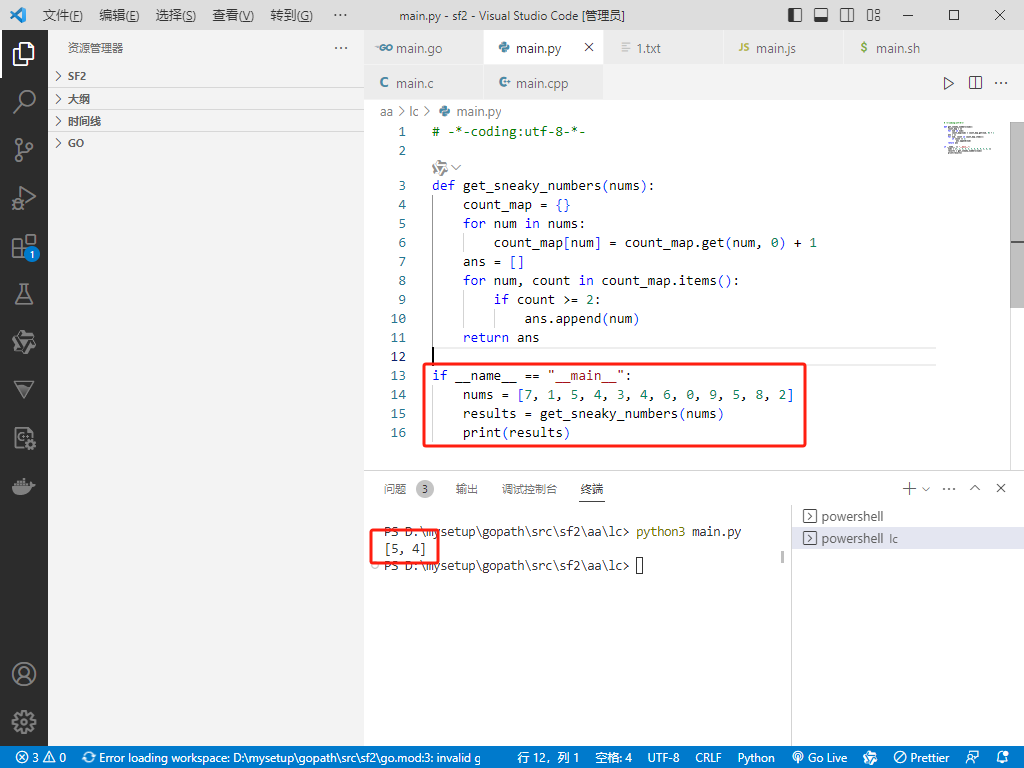Customize layout icon in title bar

pyautogui.click(x=873, y=15)
